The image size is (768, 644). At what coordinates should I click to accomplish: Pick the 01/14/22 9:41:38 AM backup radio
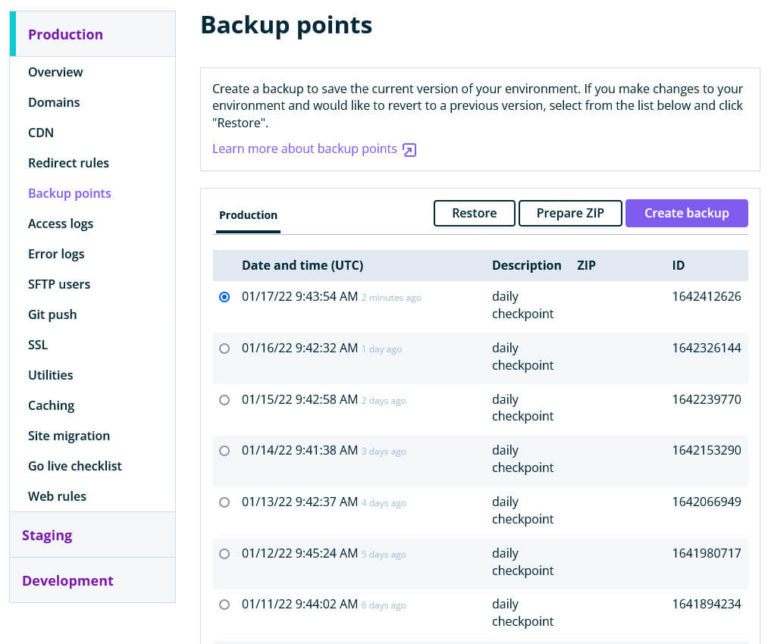coord(224,451)
